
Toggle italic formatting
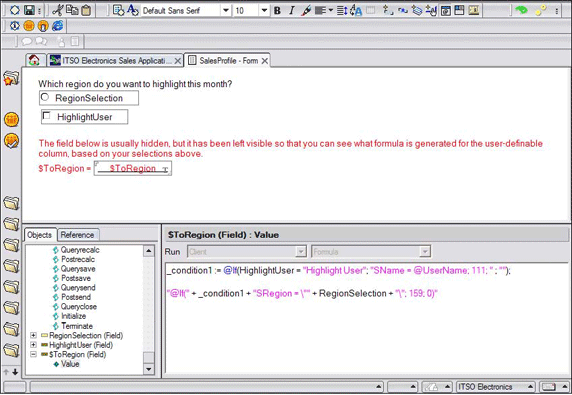[291, 11]
